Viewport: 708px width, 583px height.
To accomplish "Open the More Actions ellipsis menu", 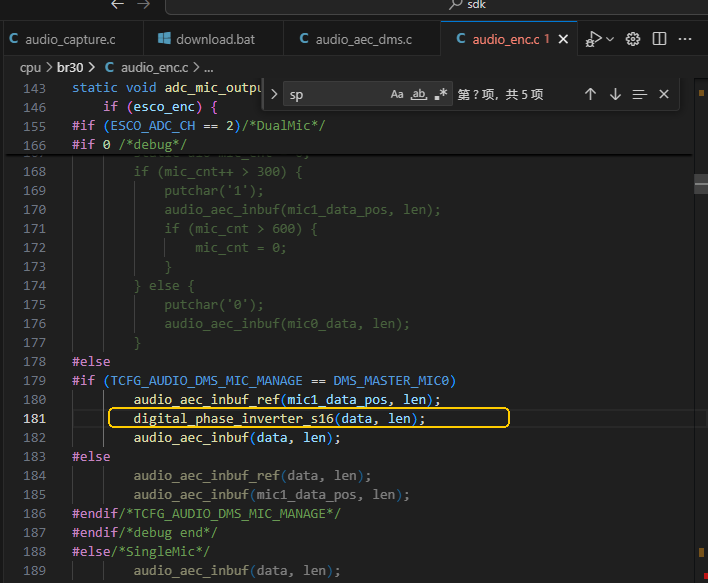I will [x=685, y=39].
